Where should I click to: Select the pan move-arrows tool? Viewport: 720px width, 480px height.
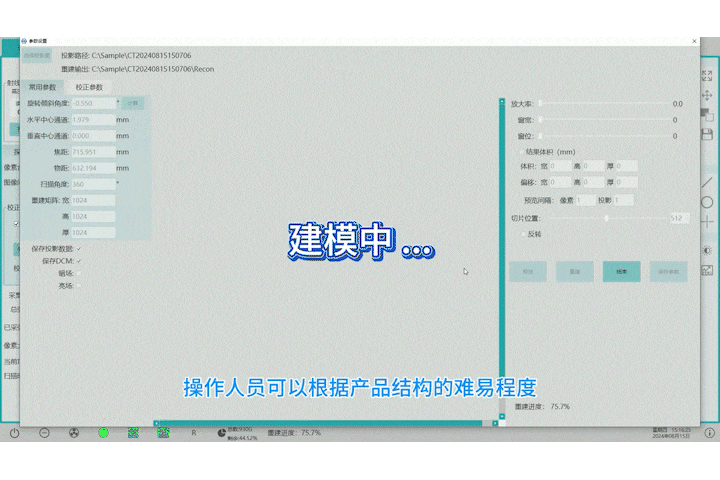tap(707, 95)
